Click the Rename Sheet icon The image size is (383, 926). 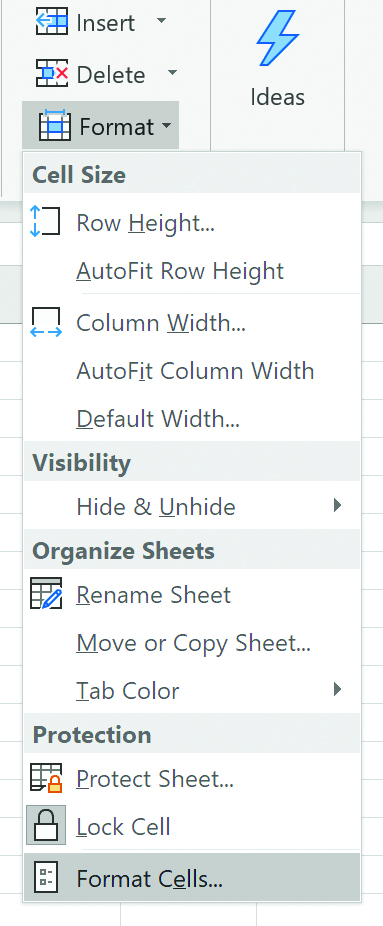click(45, 594)
